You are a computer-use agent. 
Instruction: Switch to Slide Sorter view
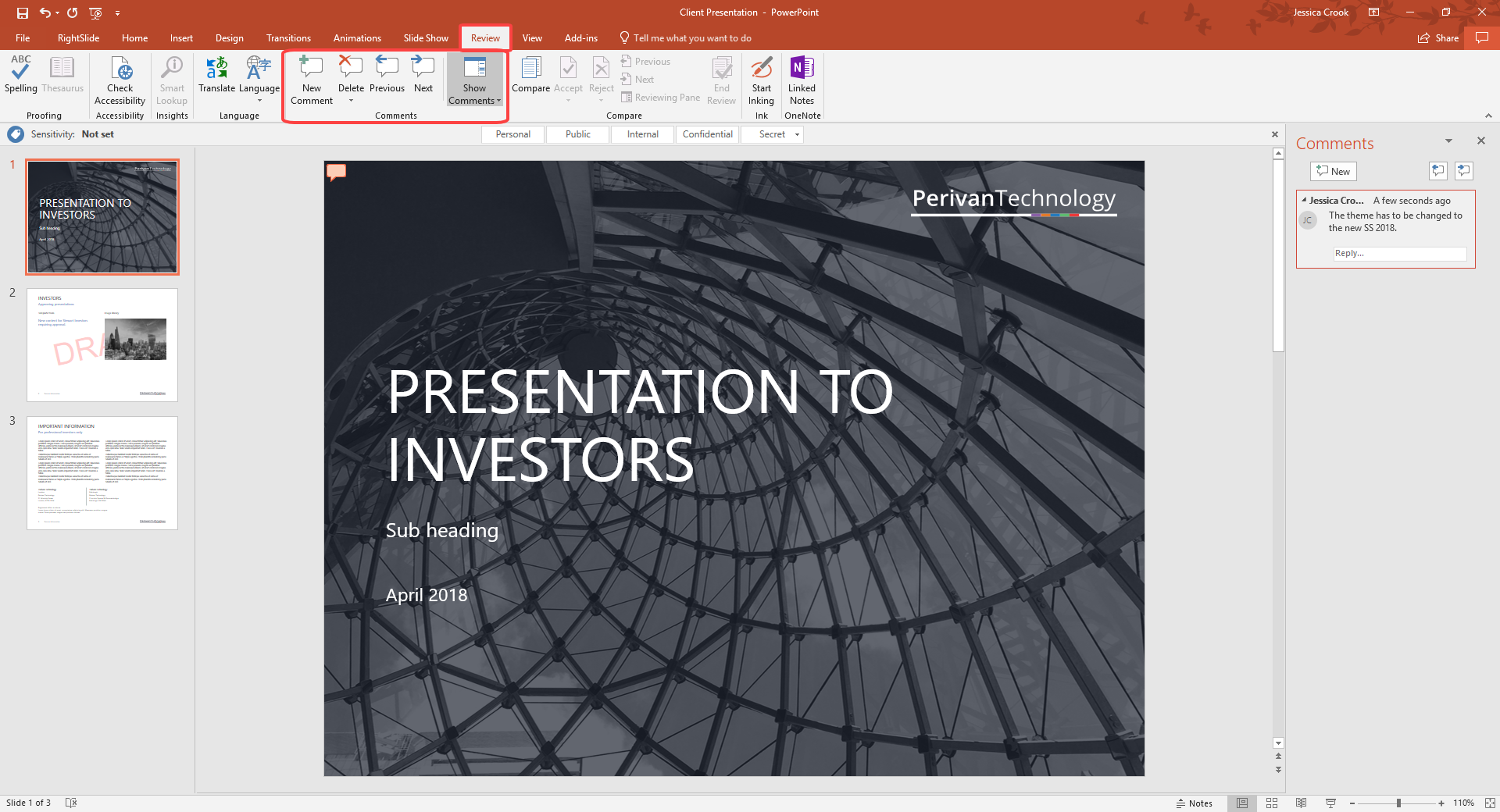pyautogui.click(x=1272, y=803)
